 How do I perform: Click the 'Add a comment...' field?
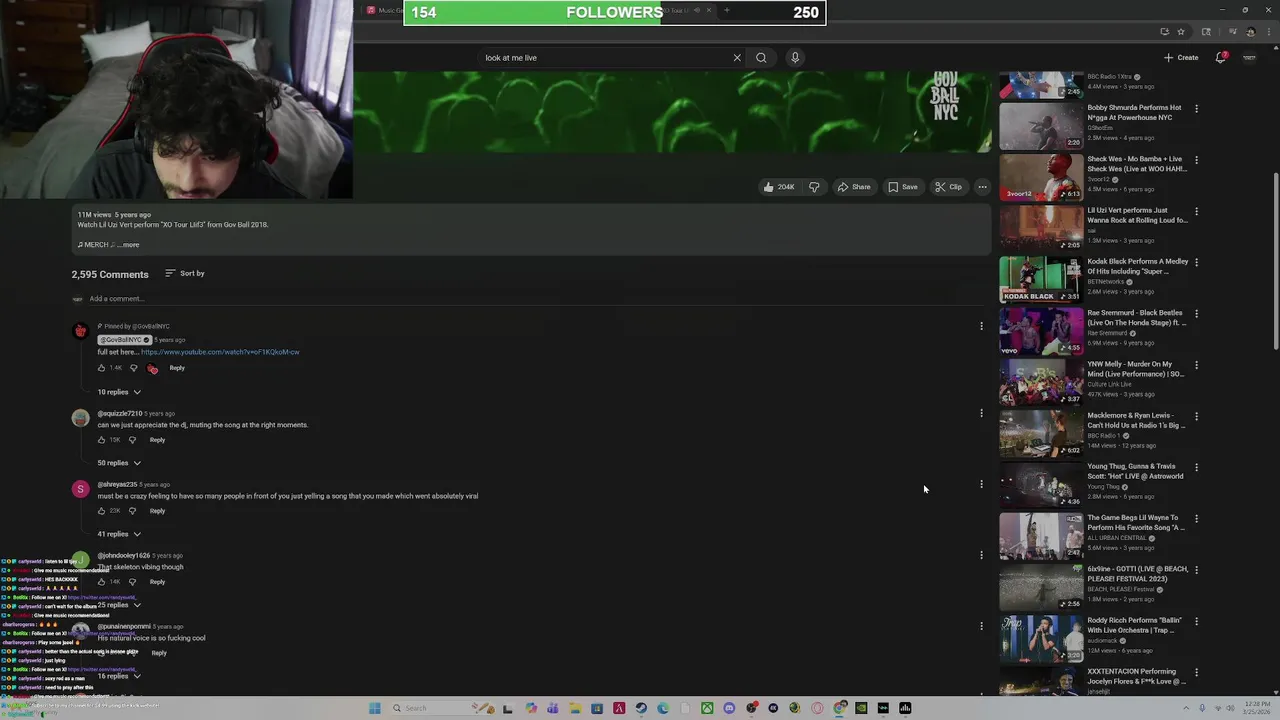pyautogui.click(x=535, y=299)
